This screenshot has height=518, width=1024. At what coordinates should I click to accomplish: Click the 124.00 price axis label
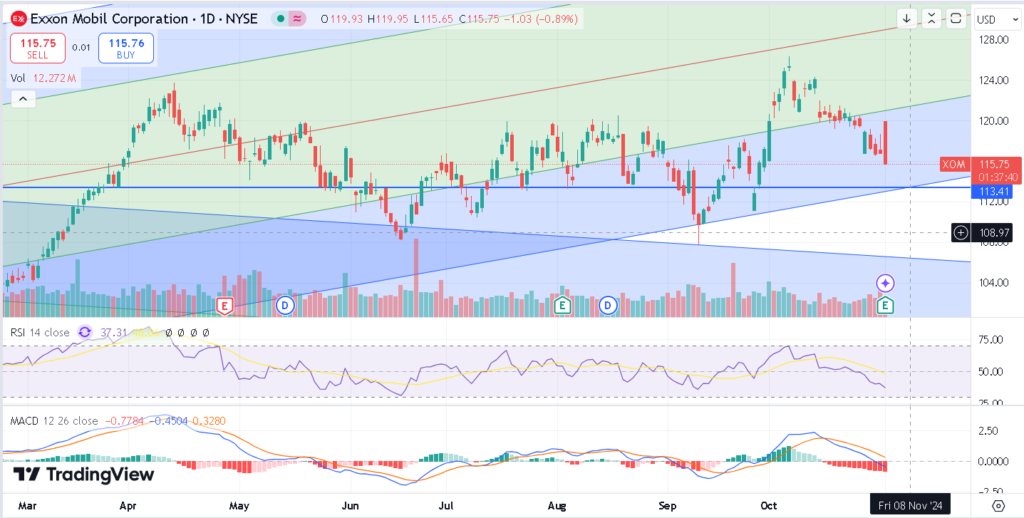click(x=995, y=80)
